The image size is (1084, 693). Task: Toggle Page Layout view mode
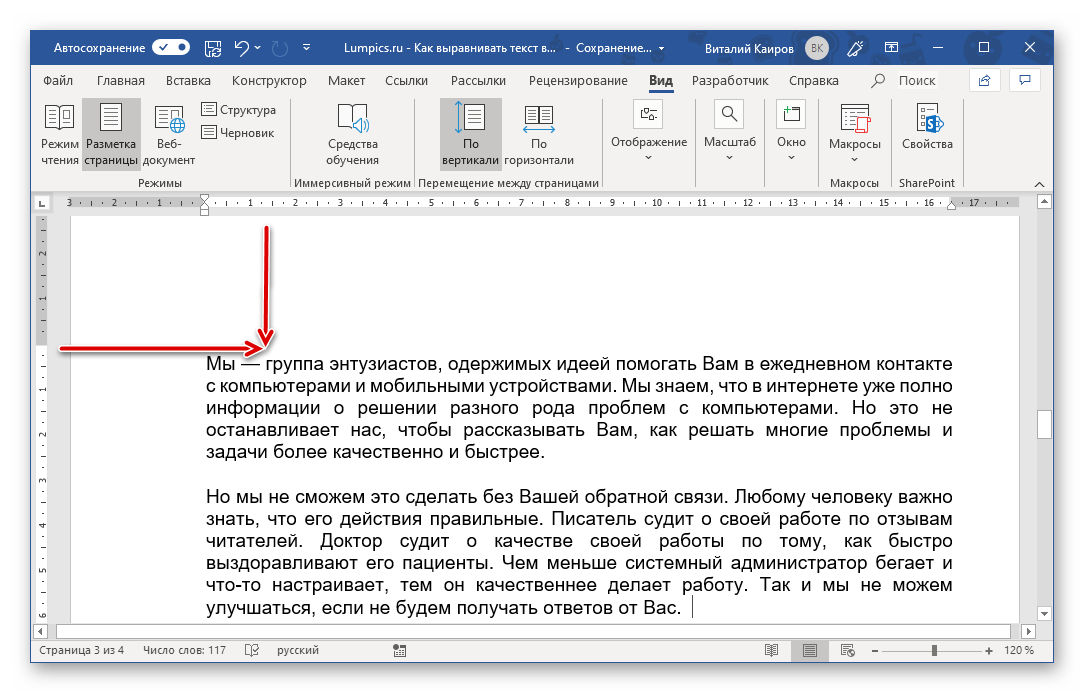coord(111,134)
